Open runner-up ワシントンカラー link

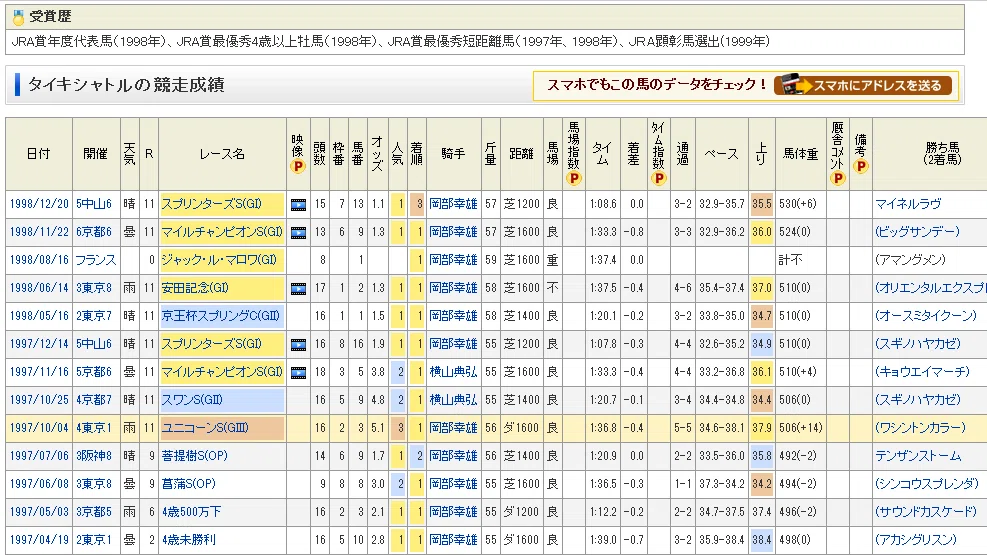(920, 428)
